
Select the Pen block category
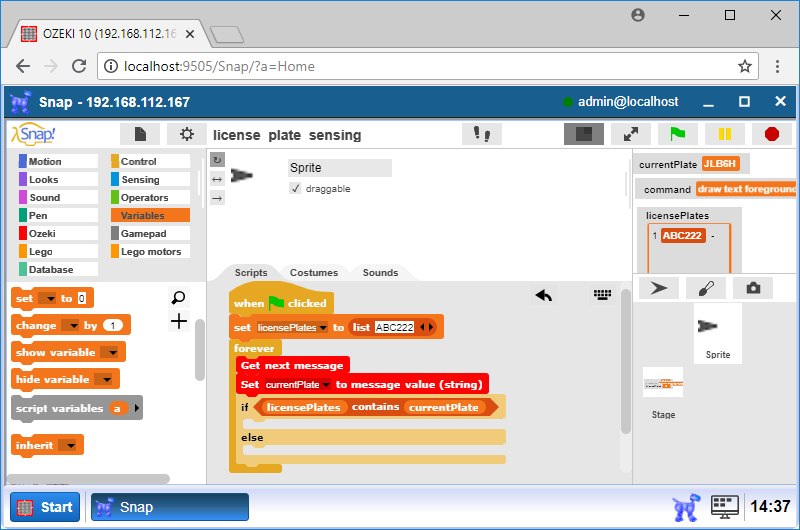pos(58,215)
